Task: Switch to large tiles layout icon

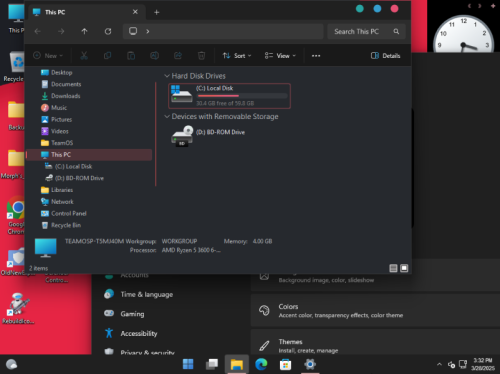Action: click(x=404, y=268)
